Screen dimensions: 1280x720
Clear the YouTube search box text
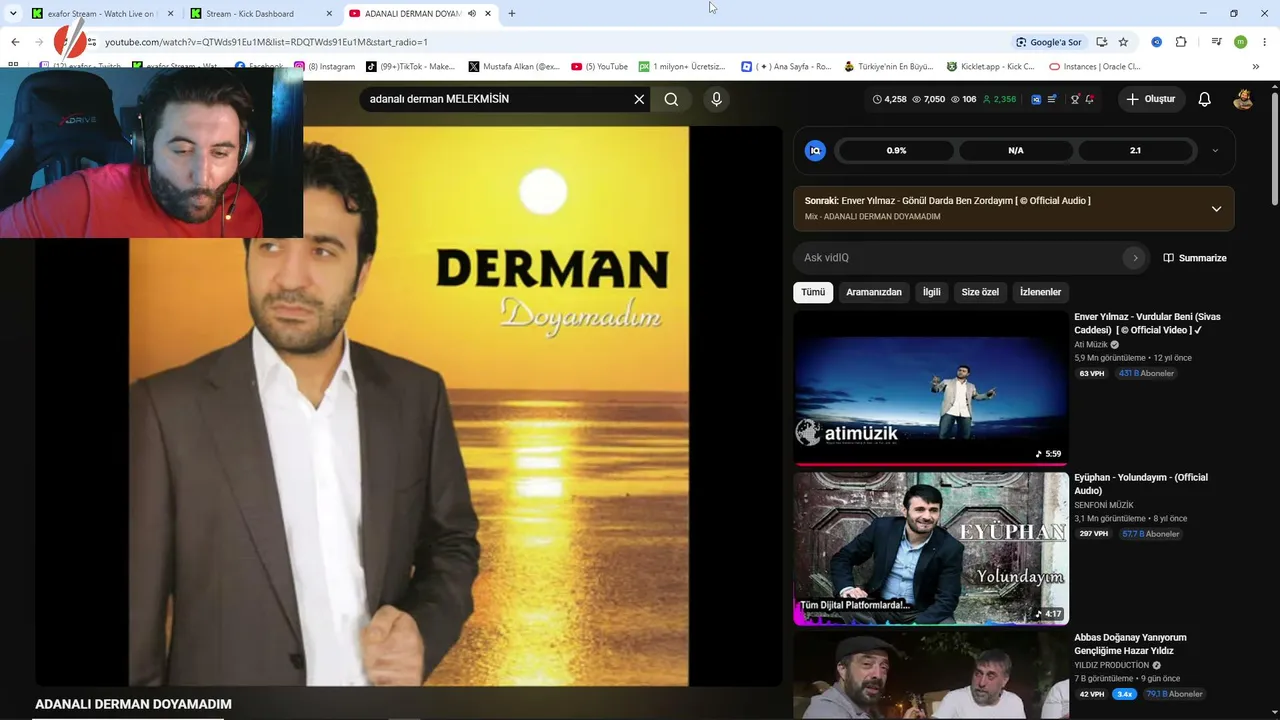coord(639,99)
